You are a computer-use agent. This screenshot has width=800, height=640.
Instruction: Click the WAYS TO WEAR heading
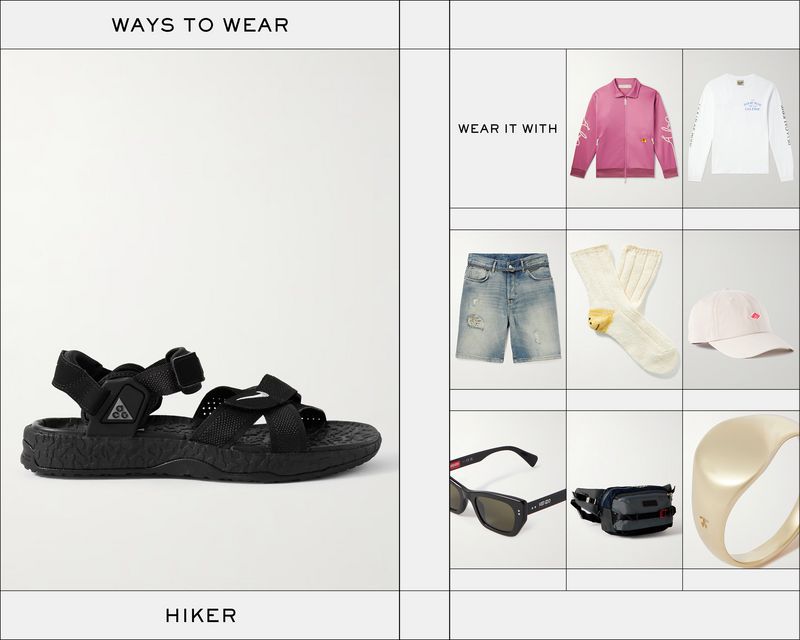[200, 25]
